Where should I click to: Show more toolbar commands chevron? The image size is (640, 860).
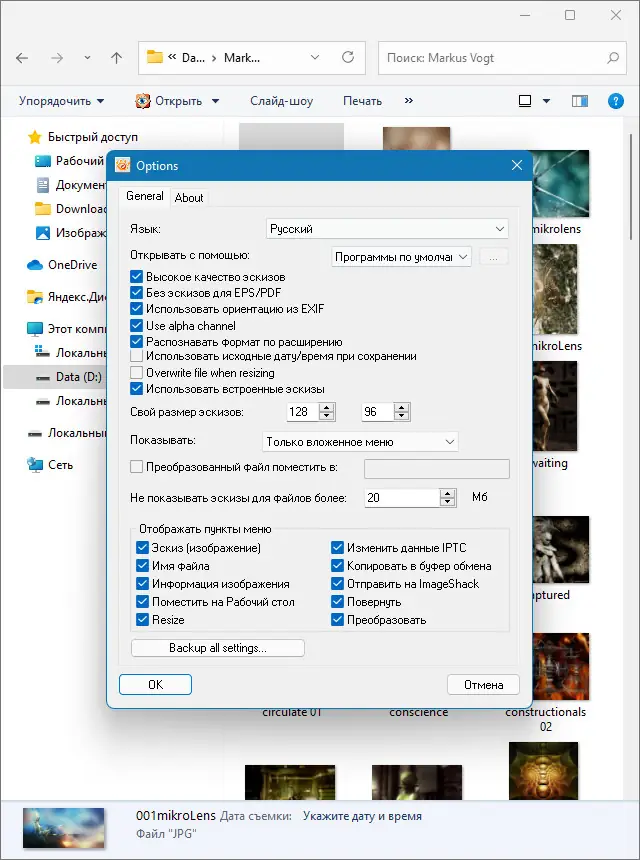[409, 100]
